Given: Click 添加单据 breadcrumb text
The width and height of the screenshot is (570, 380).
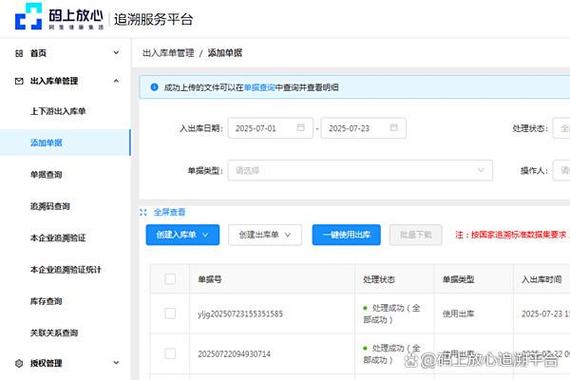Looking at the screenshot, I should 225,53.
